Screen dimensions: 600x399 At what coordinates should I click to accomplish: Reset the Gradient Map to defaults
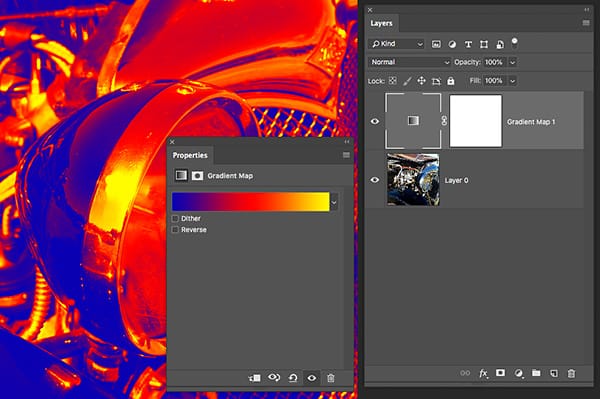pyautogui.click(x=293, y=378)
